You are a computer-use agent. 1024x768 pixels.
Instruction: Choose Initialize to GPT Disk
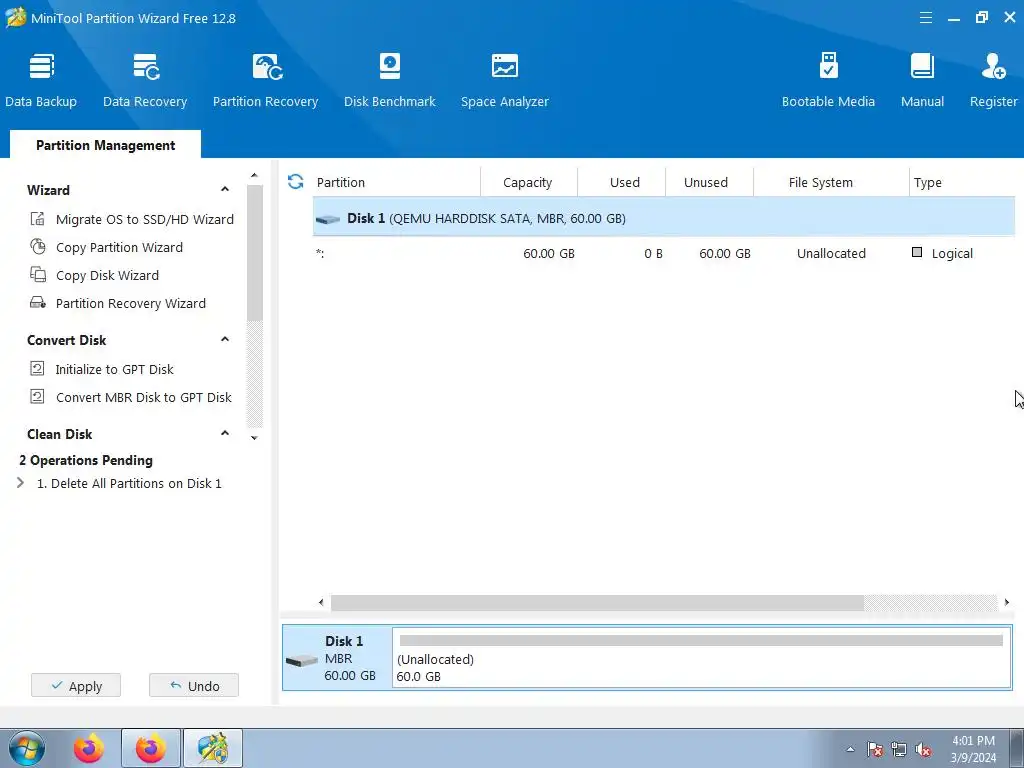114,370
